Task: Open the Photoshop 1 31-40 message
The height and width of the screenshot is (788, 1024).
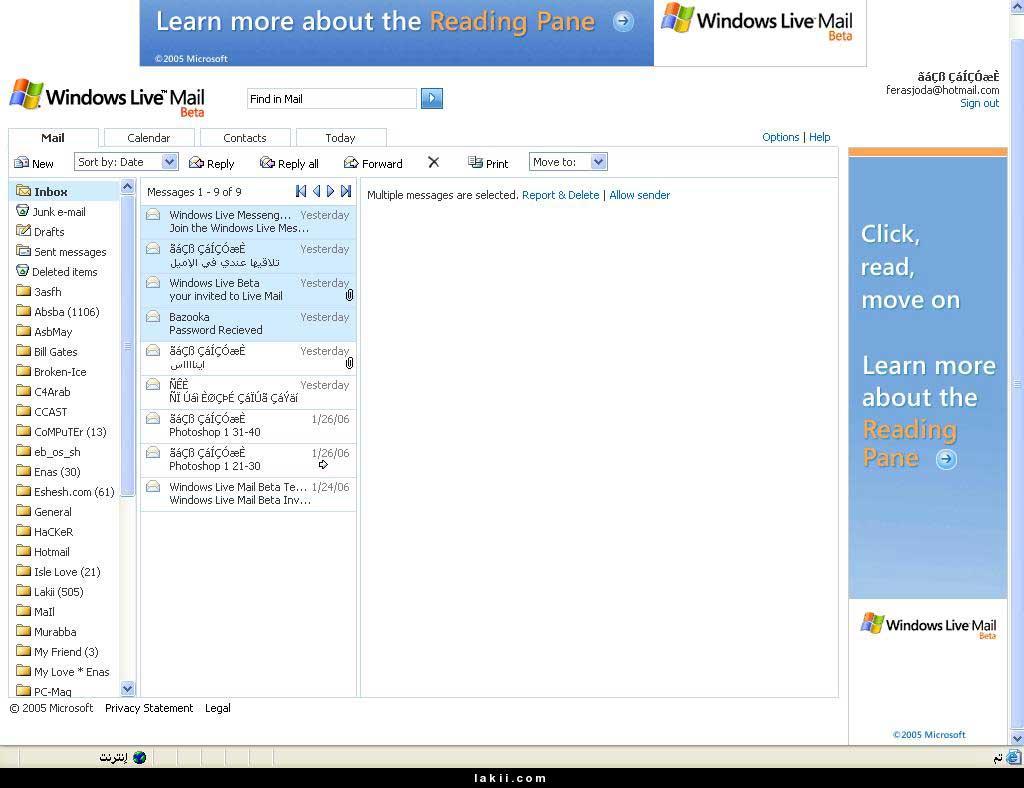Action: tap(249, 426)
